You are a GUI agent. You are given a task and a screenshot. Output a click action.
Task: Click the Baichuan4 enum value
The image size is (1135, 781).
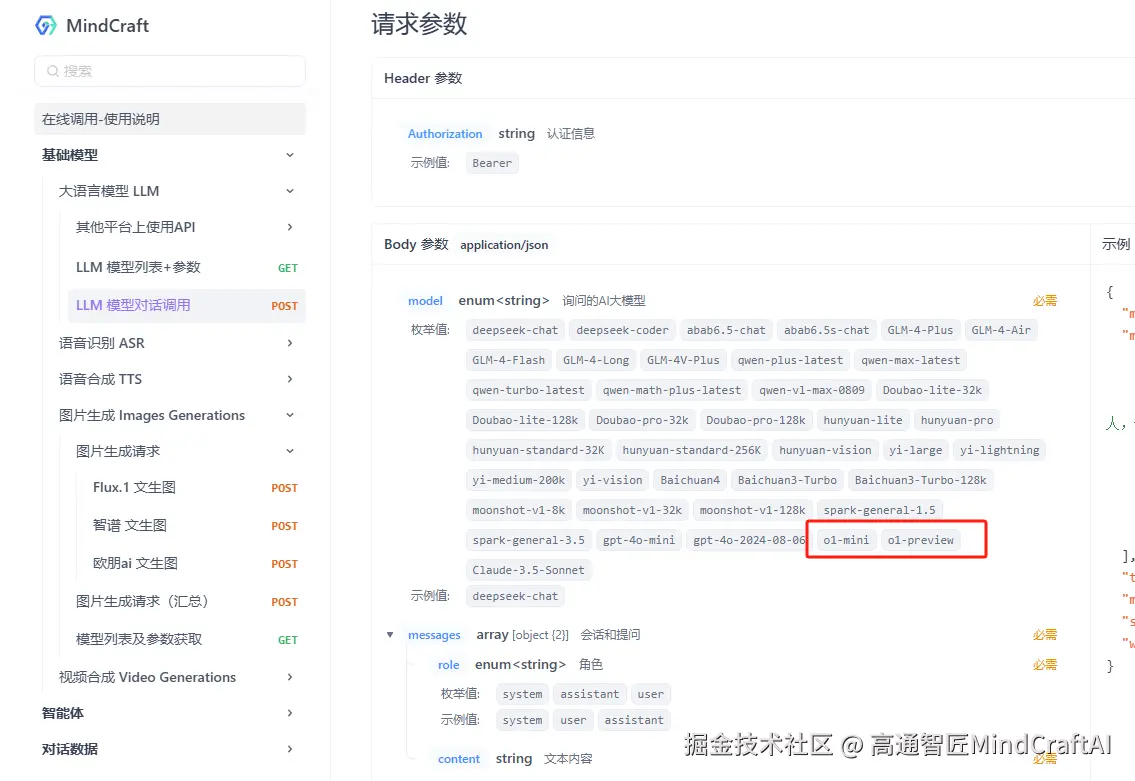pyautogui.click(x=690, y=480)
